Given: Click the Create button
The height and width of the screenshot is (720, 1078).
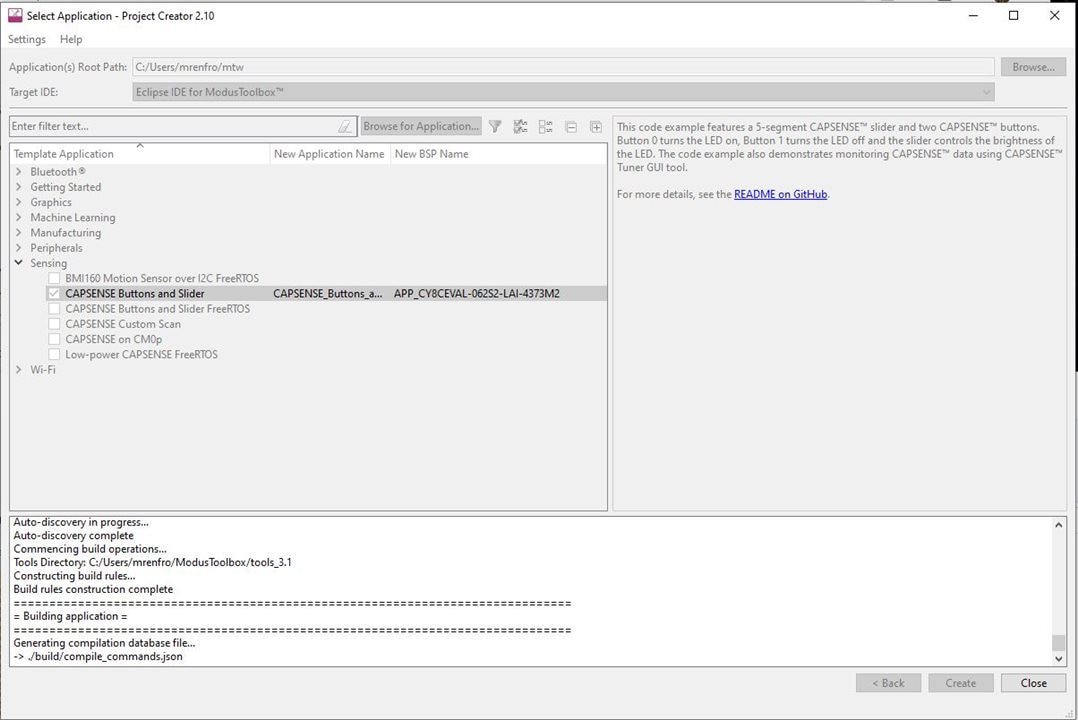Looking at the screenshot, I should [x=960, y=683].
